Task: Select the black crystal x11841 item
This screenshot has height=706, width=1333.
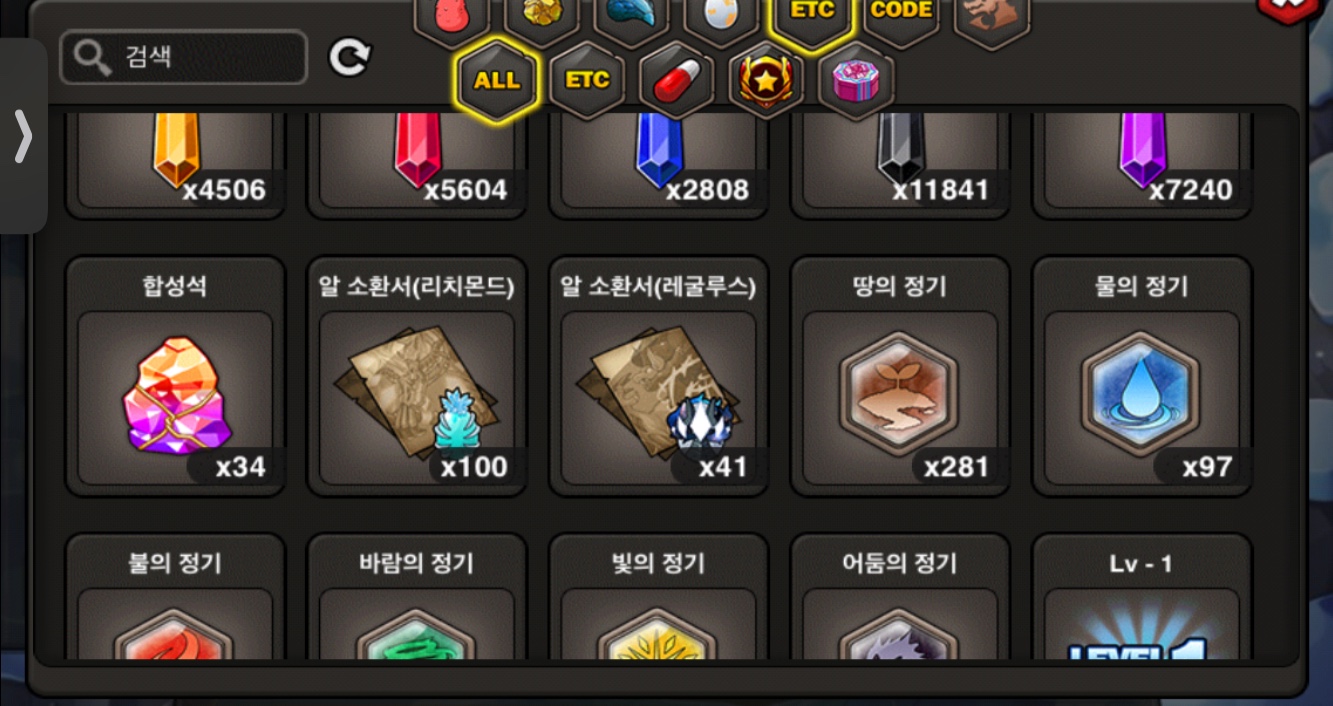Action: [x=901, y=164]
